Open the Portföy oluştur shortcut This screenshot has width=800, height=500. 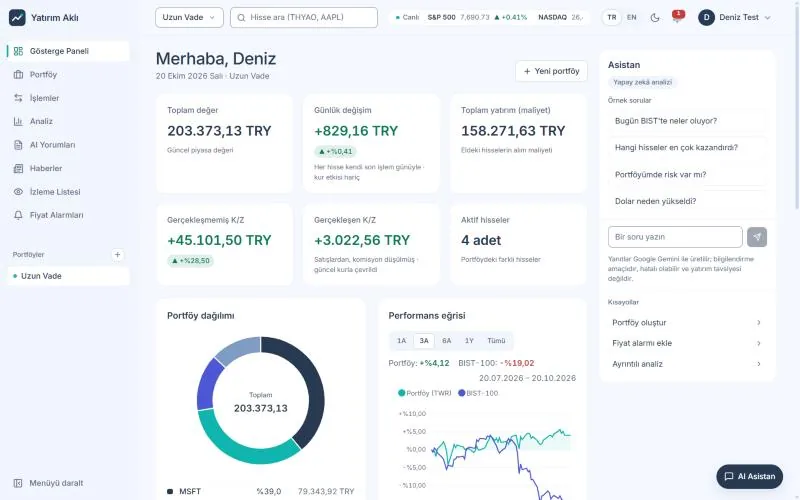687,322
